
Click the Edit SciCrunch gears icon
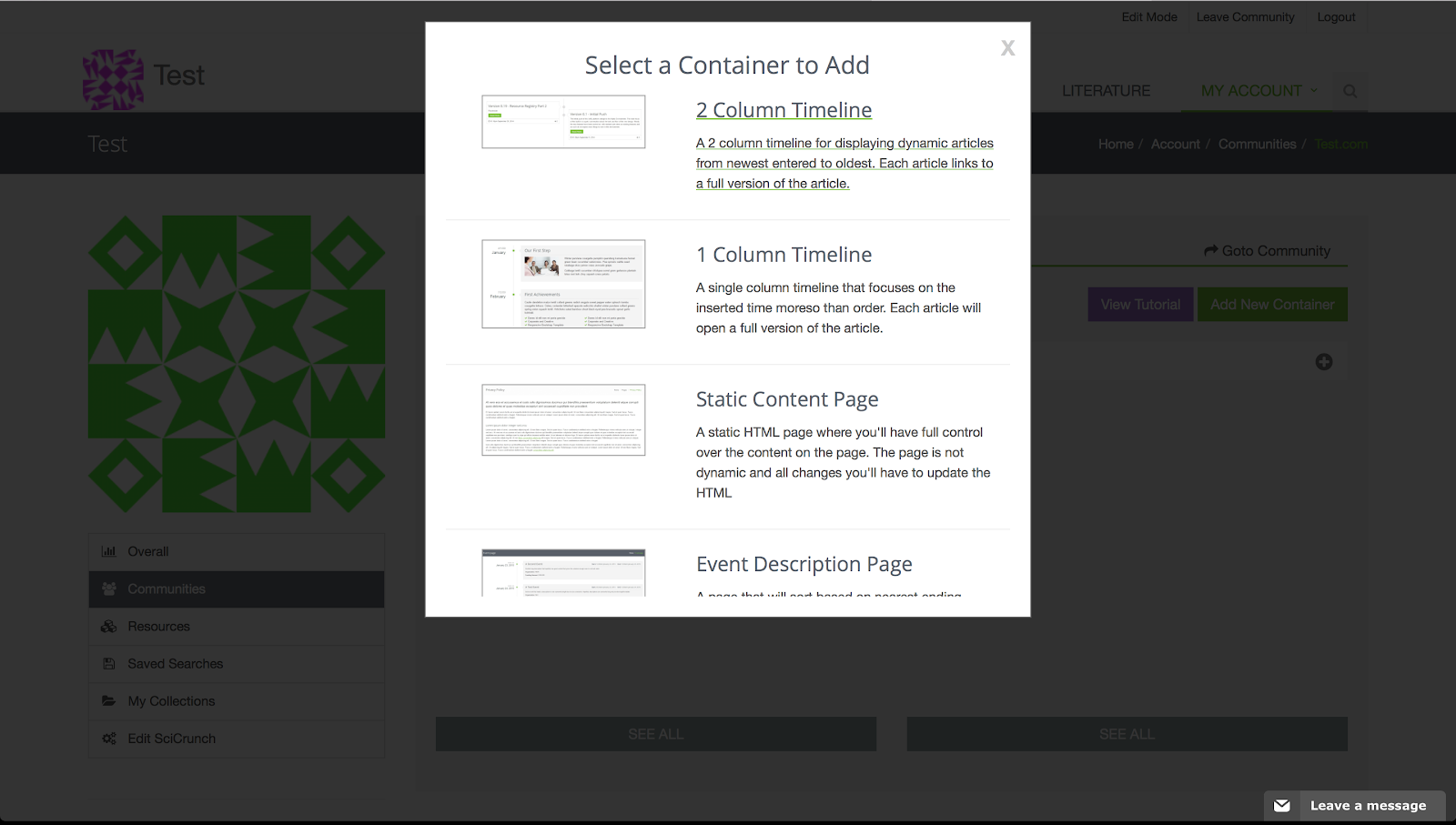tap(109, 739)
